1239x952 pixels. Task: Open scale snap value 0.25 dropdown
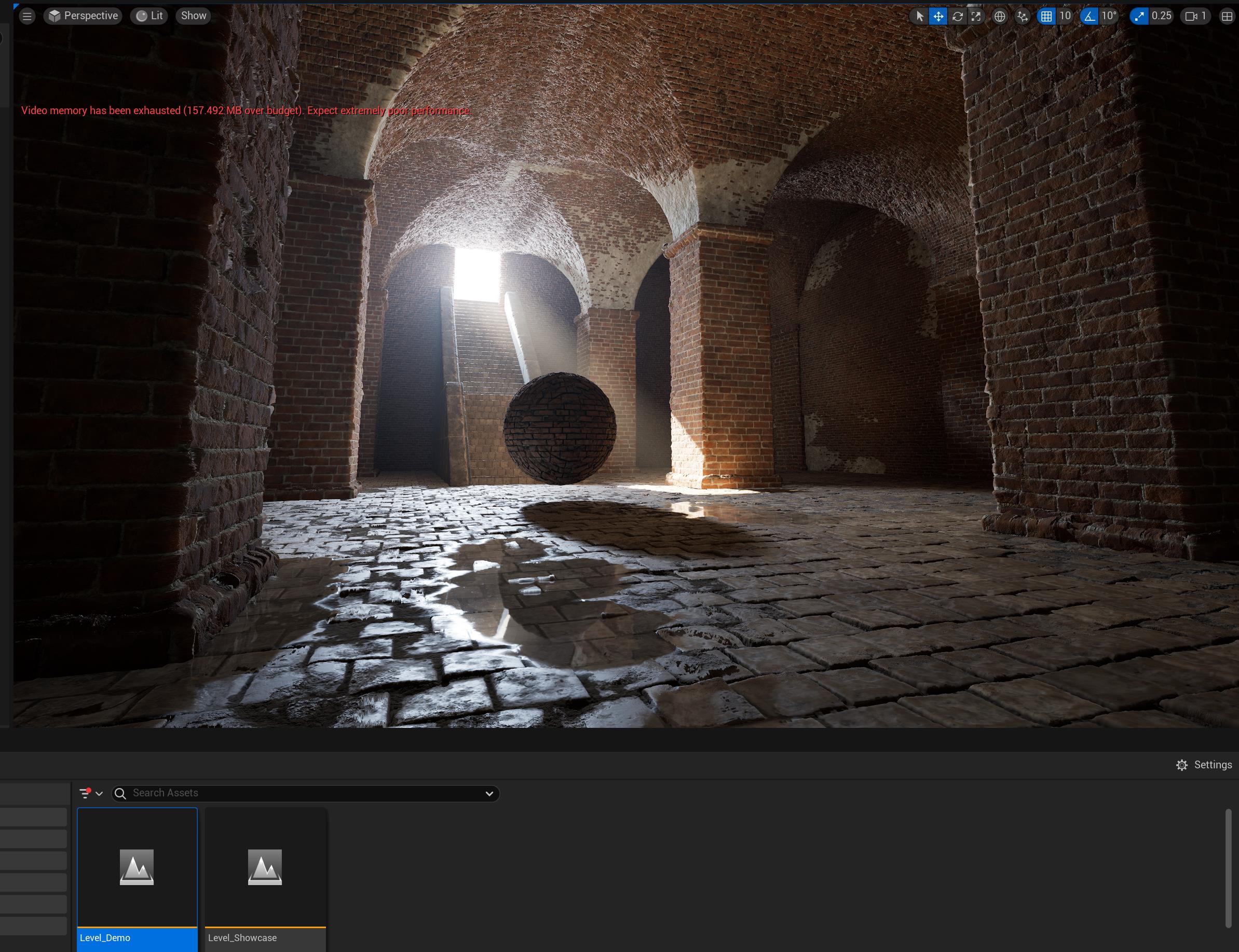click(x=1161, y=17)
